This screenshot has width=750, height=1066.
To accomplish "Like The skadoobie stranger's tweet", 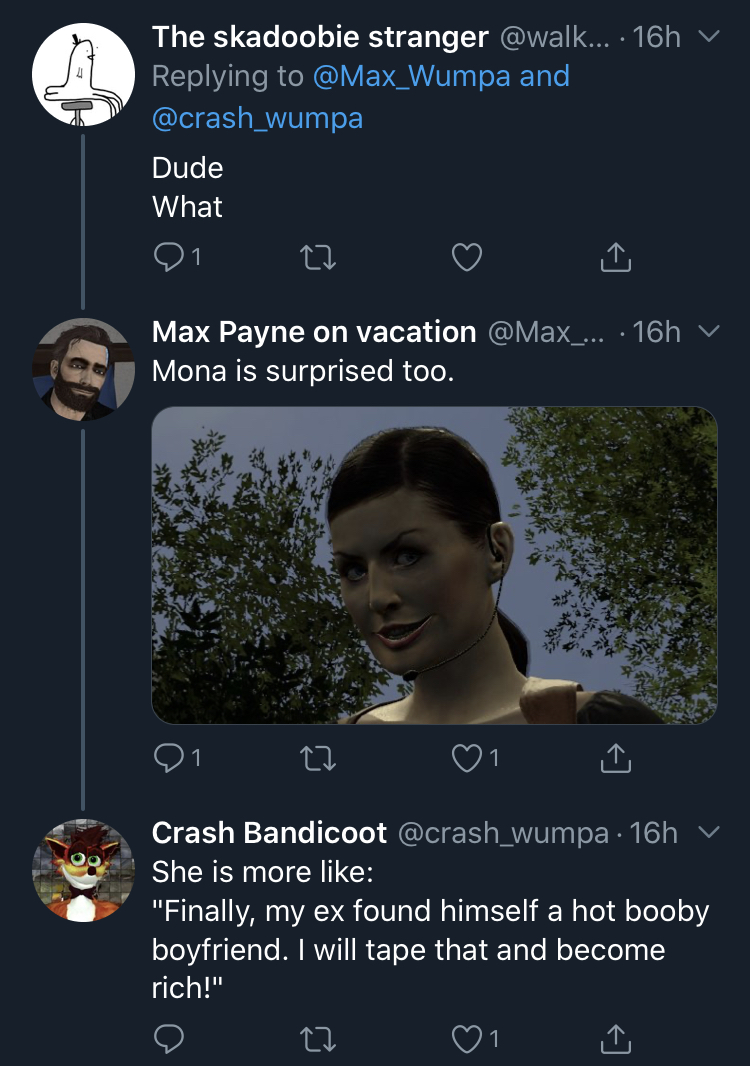I will coord(467,257).
